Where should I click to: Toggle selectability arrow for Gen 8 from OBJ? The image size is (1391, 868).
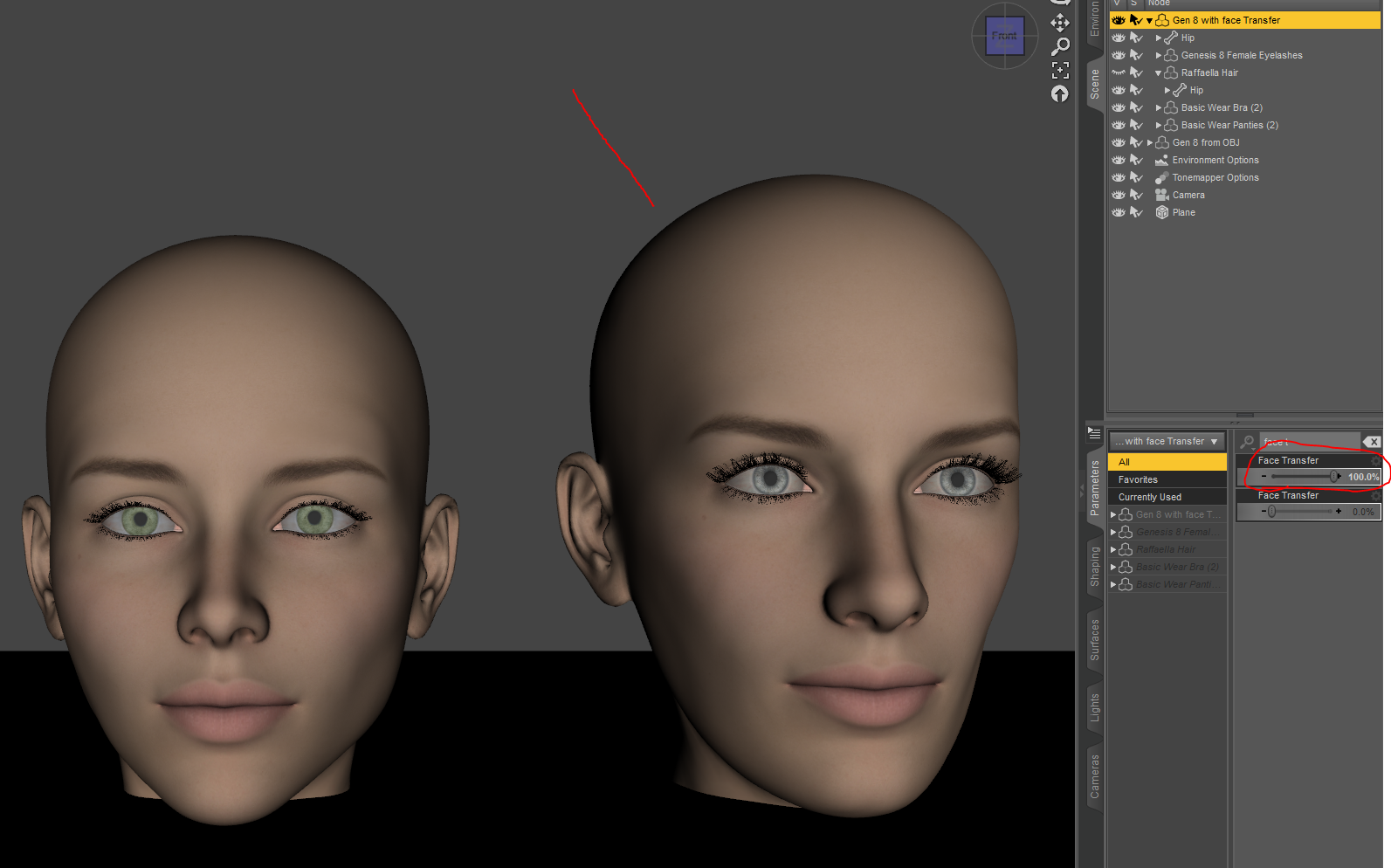[x=1136, y=142]
